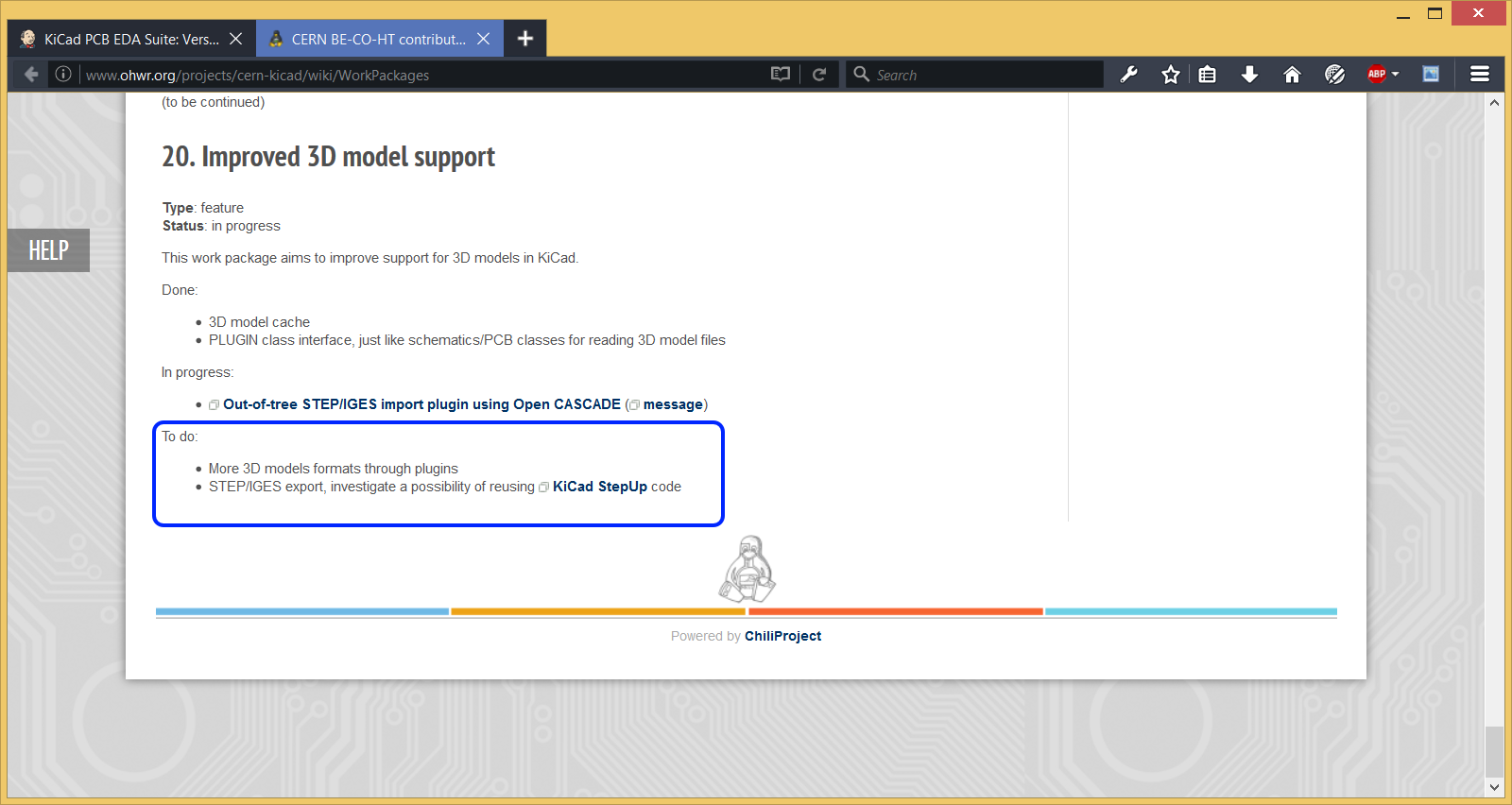Screen dimensions: 1512x805
Task: Open site information icon in address bar
Action: (x=63, y=75)
